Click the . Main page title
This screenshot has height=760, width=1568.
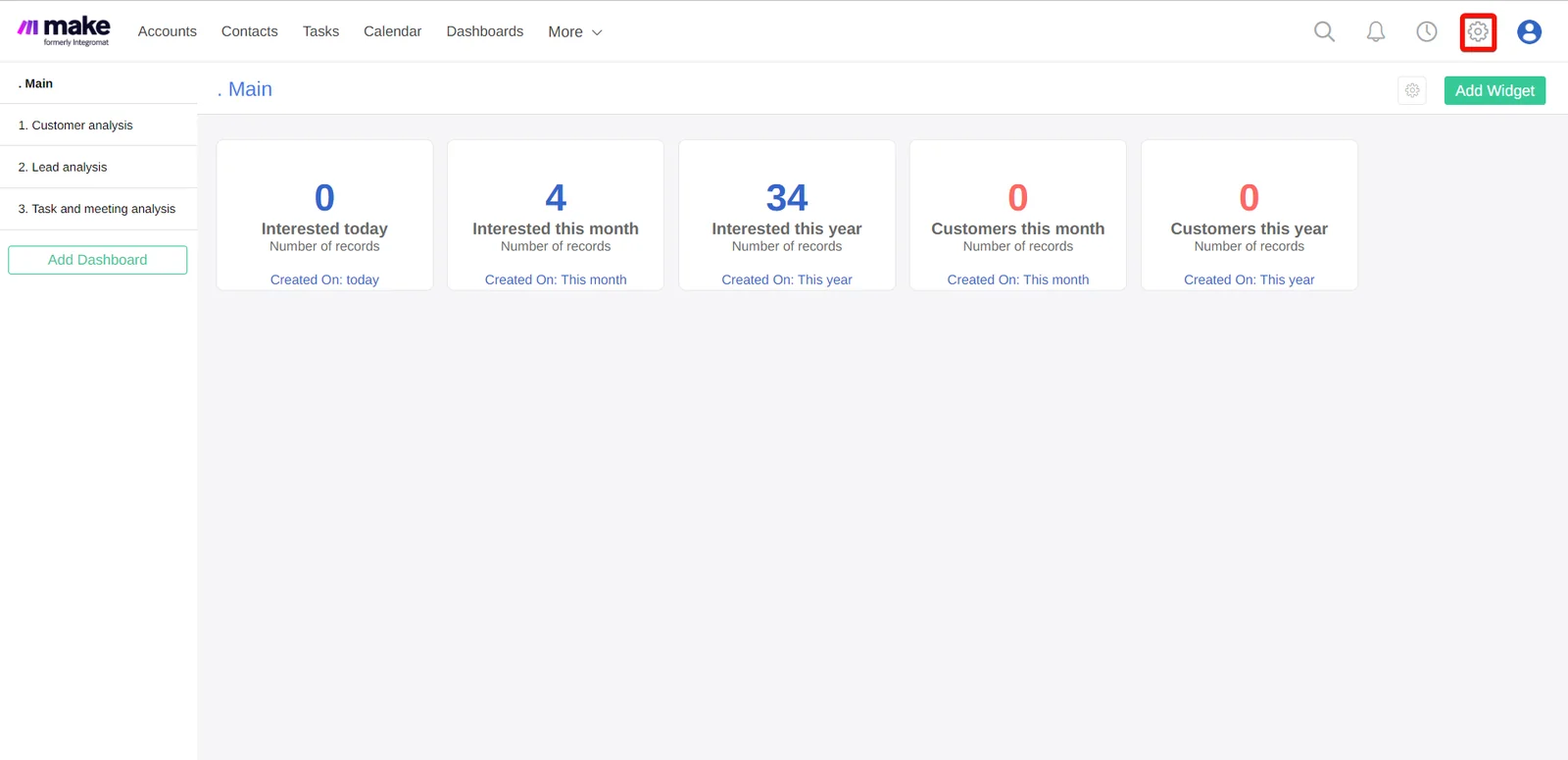point(245,89)
